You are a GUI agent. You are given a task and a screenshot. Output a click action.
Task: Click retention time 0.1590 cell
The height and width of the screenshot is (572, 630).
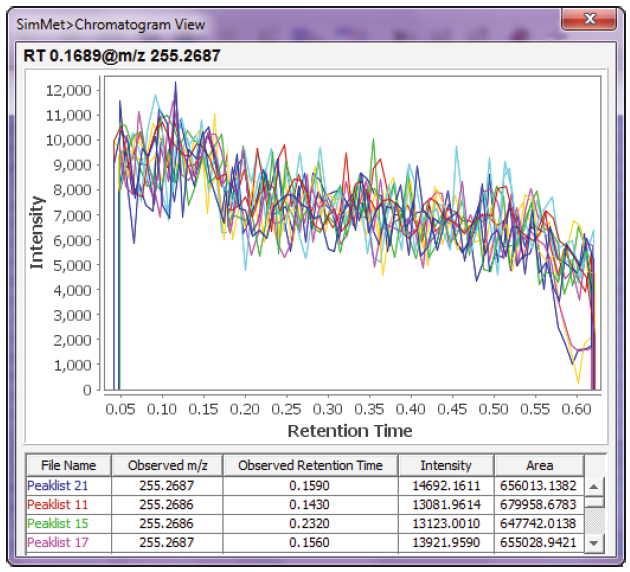coord(309,486)
